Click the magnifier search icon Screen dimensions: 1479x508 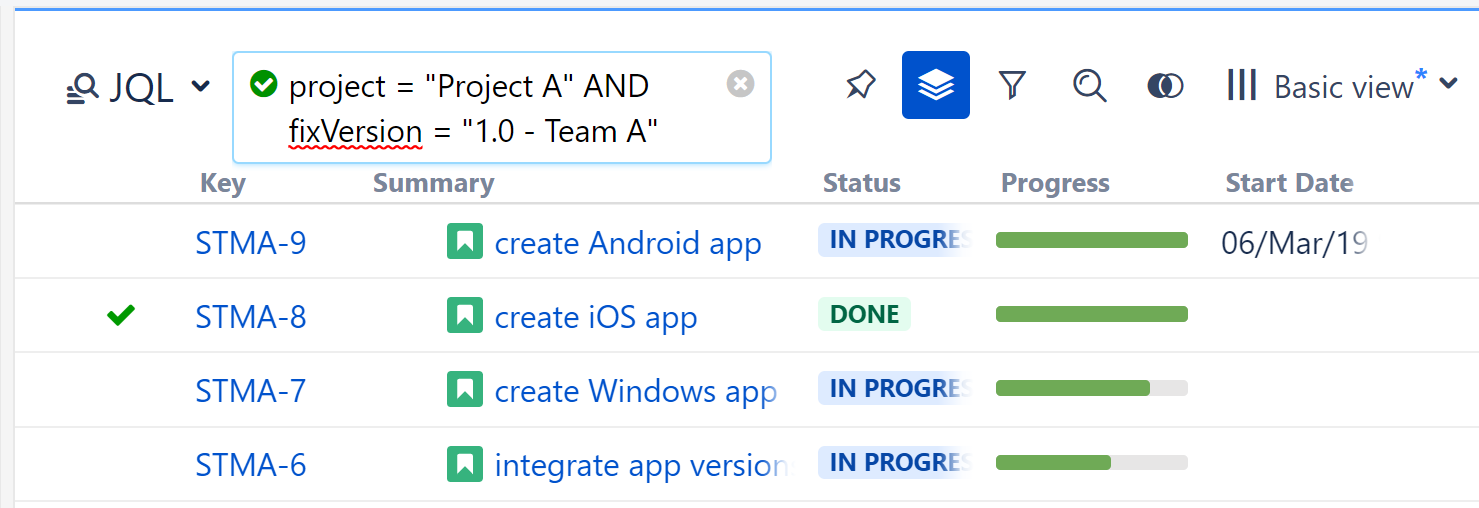(x=1089, y=86)
